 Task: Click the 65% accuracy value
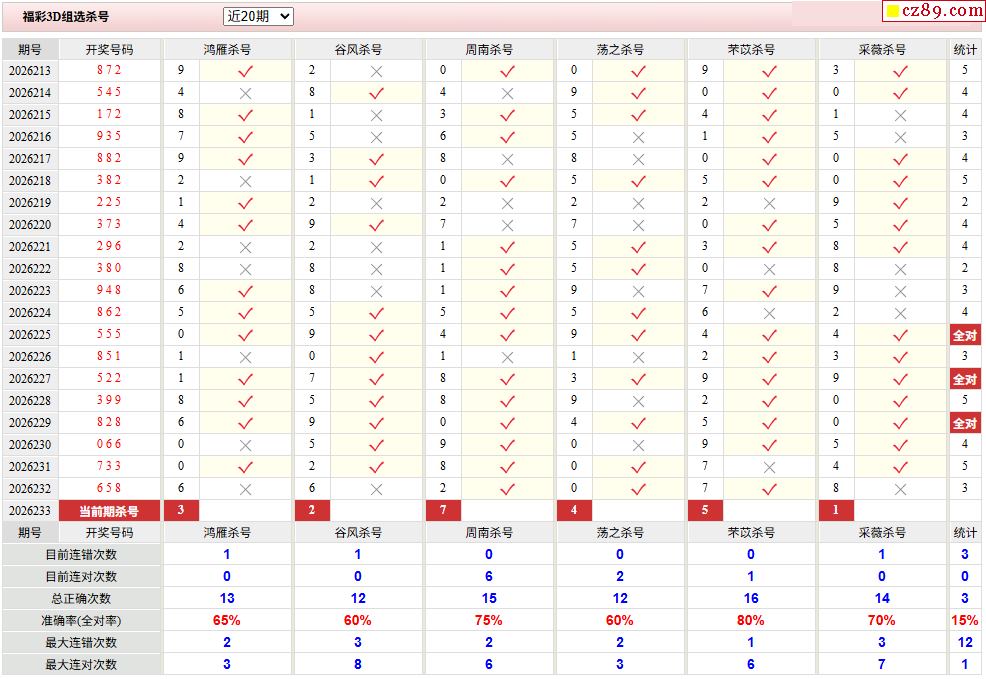coord(226,621)
